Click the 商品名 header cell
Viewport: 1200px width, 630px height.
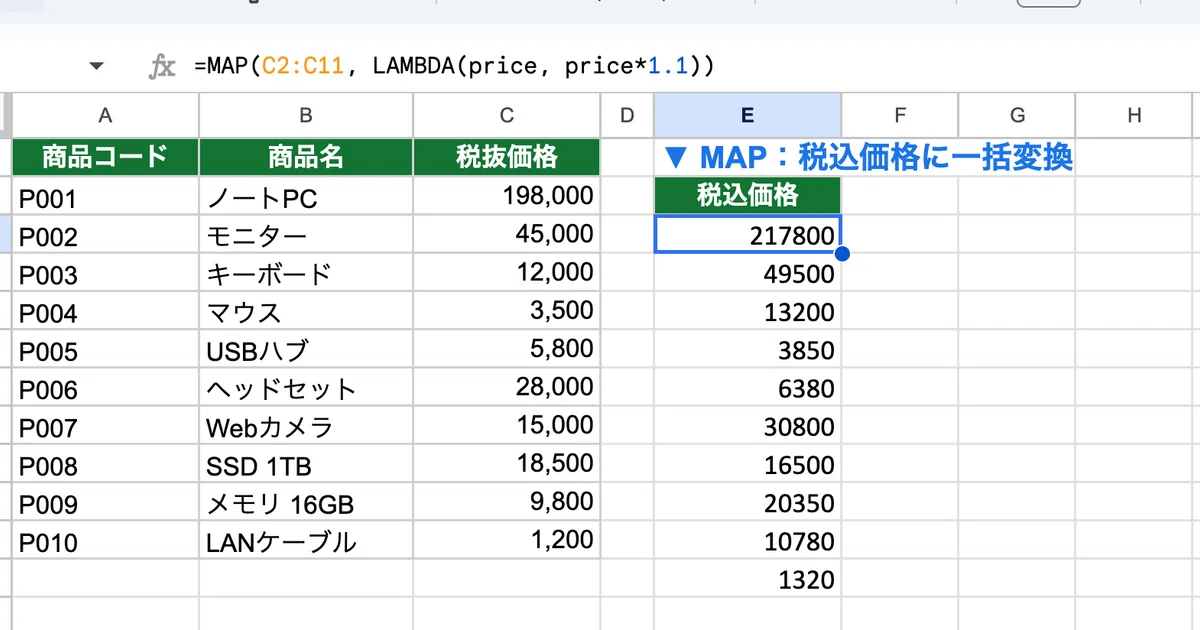tap(306, 157)
